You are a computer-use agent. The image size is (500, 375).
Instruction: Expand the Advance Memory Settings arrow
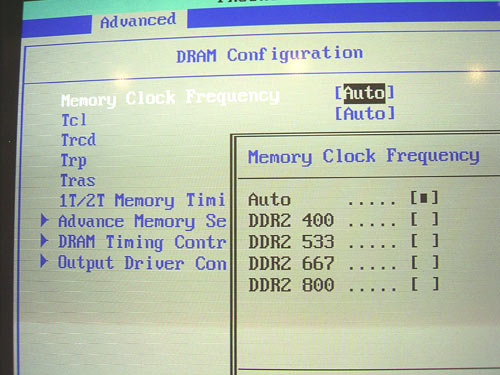(x=44, y=221)
